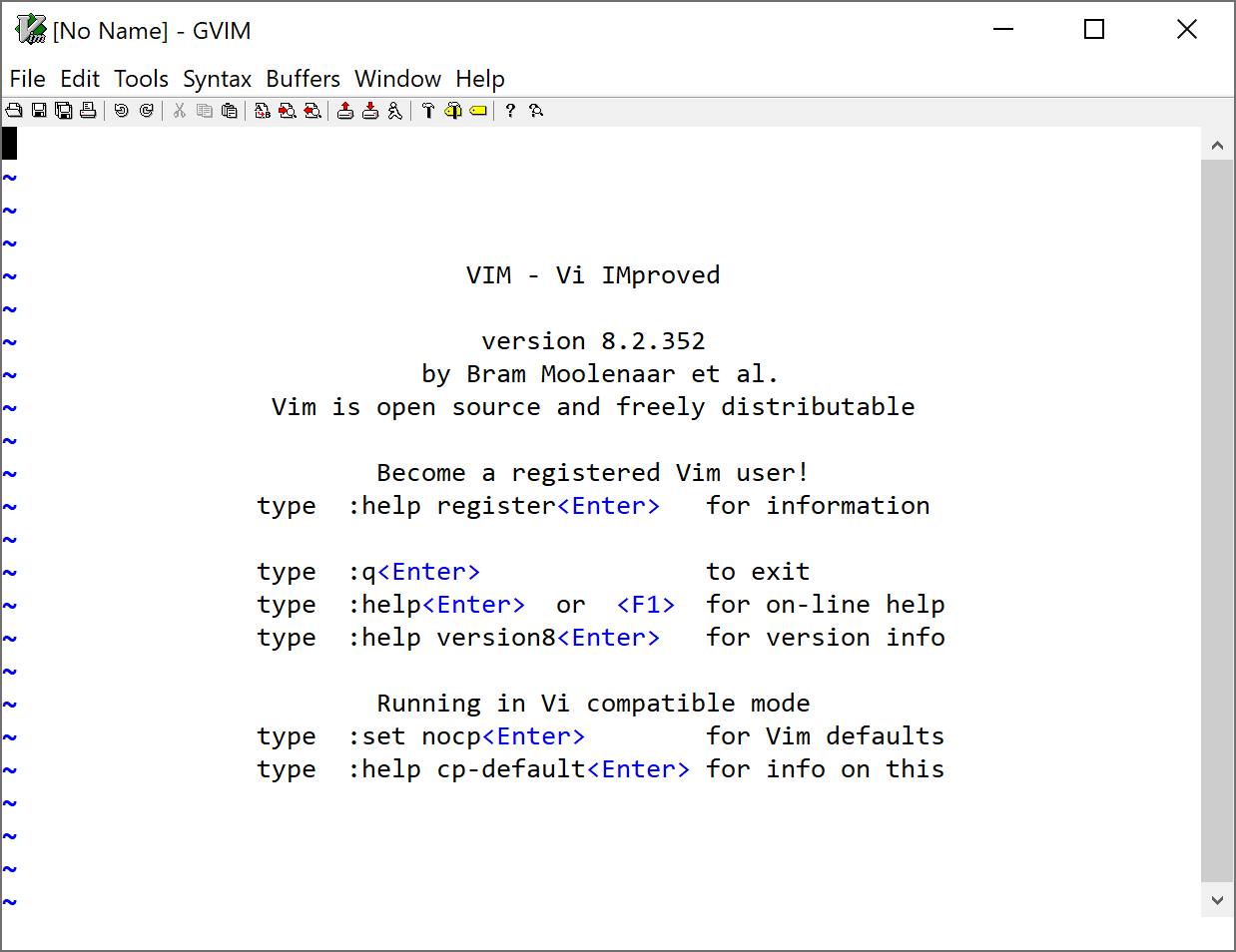Screen dimensions: 1236x952
Task: Open the Window menu
Action: tap(397, 79)
